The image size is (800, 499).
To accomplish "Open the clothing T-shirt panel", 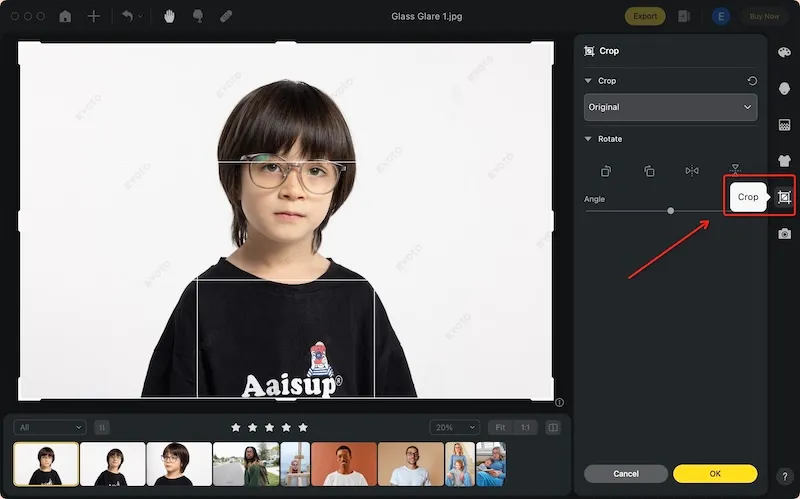I will coord(784,161).
